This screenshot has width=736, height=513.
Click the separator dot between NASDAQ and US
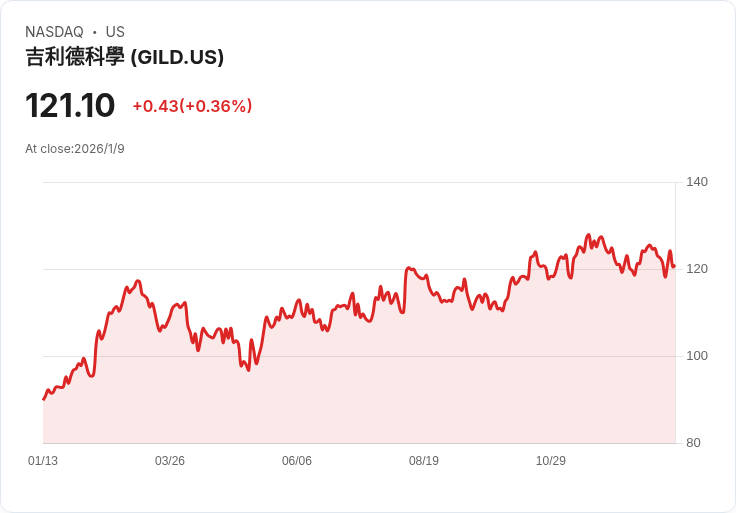95,32
